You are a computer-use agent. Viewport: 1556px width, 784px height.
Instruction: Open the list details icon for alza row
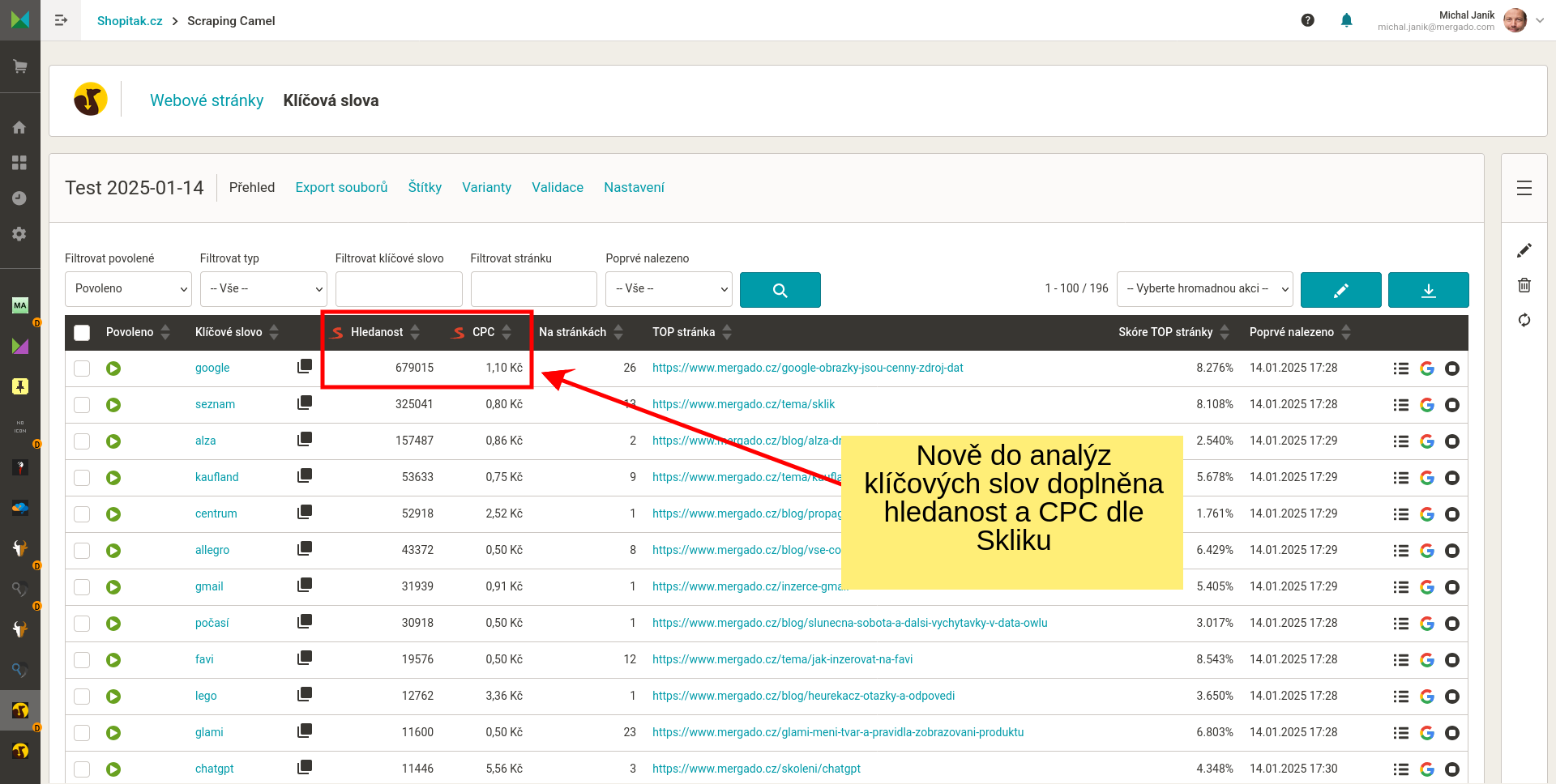coord(1400,441)
